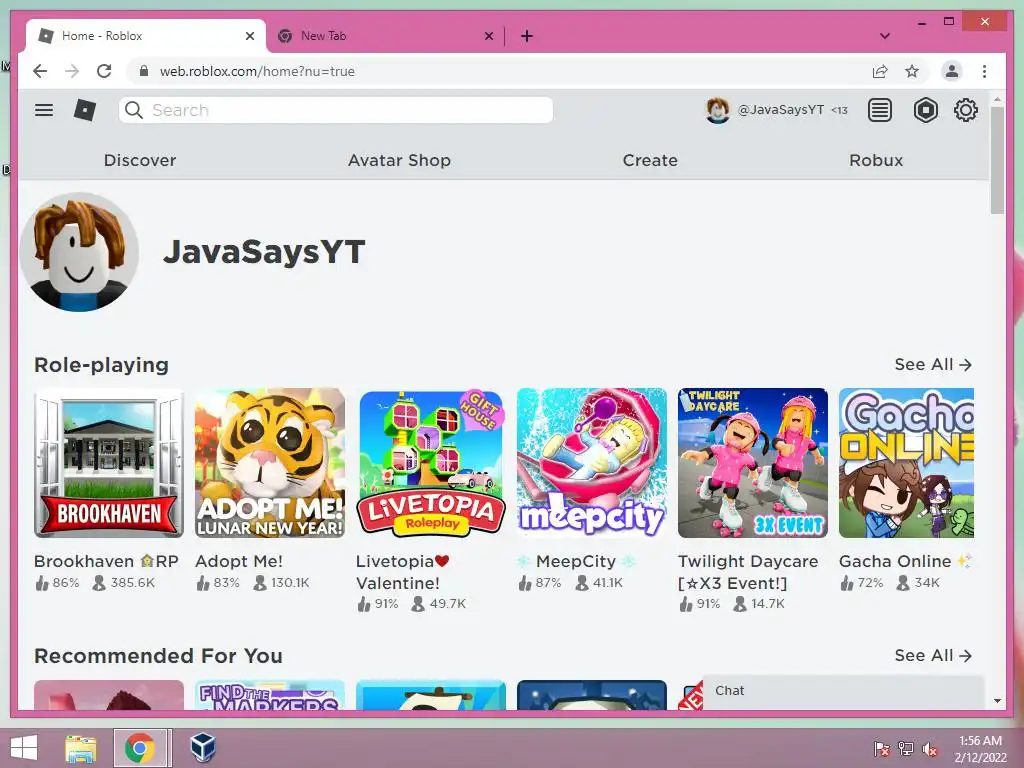Open the Brookhaven game thumbnail
This screenshot has width=1024, height=768.
click(109, 463)
